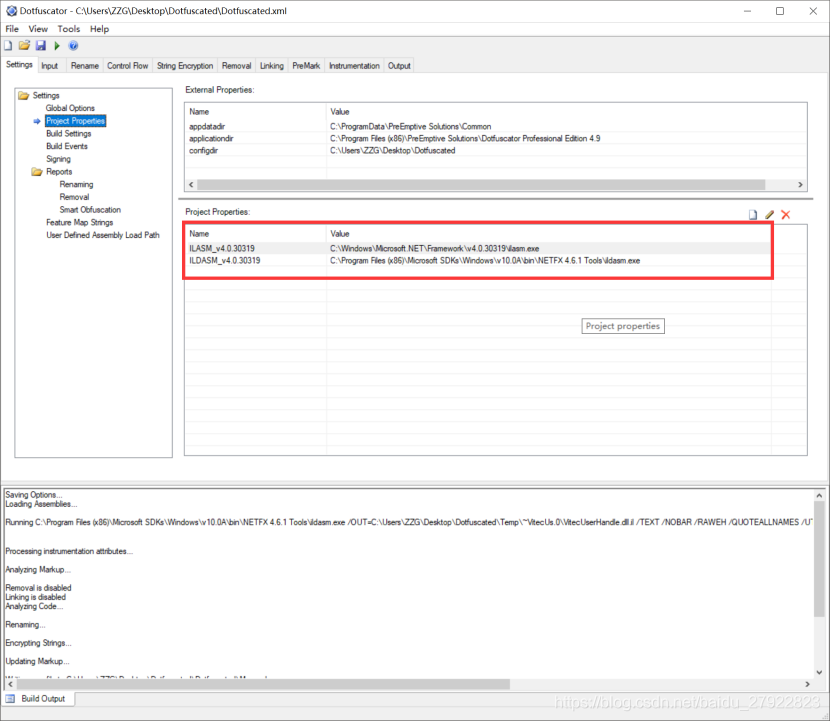Select the Reports node in tree

[x=59, y=172]
